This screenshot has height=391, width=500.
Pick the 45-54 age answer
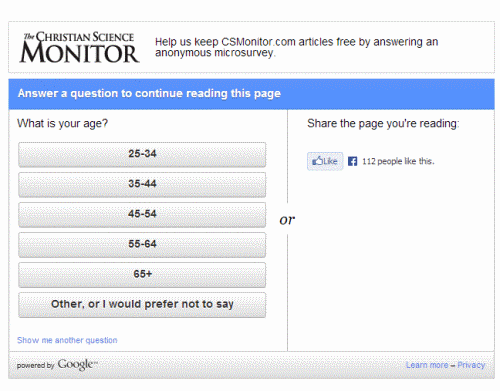[x=142, y=214]
